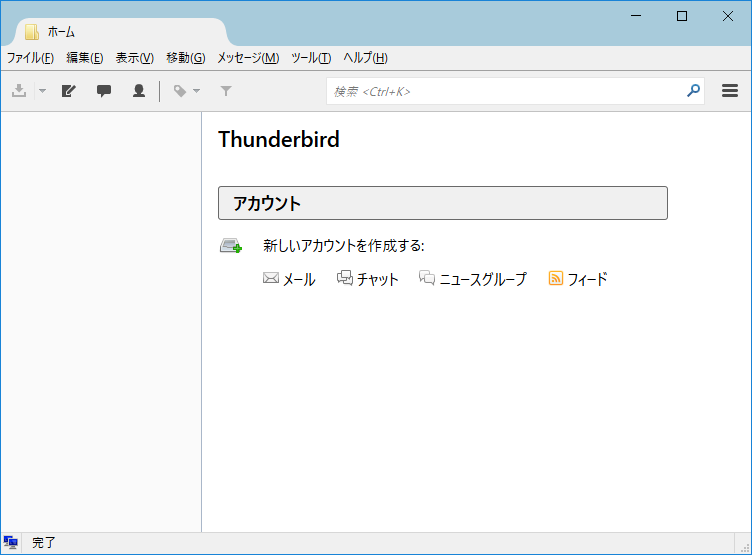This screenshot has width=752, height=555.
Task: Open the Chat speech bubble icon
Action: coord(104,91)
